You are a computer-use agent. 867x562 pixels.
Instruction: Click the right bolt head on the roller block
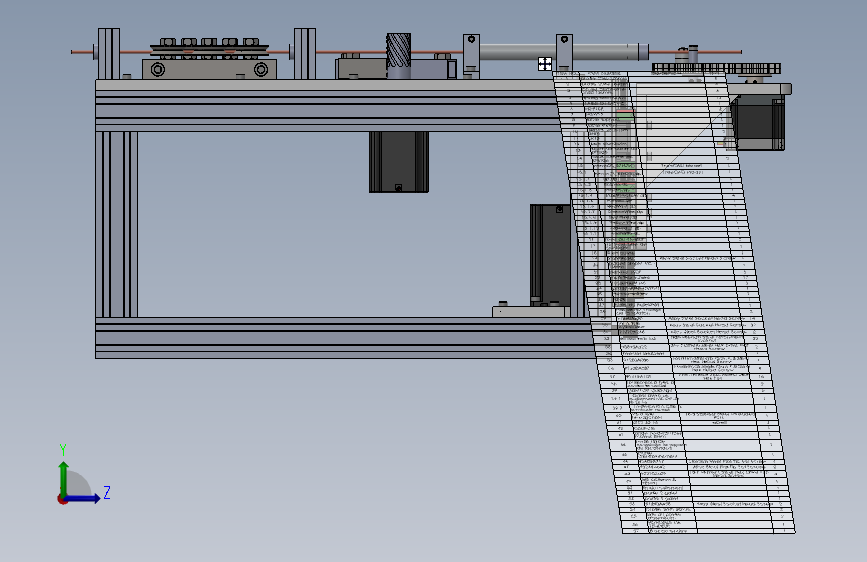pos(261,70)
